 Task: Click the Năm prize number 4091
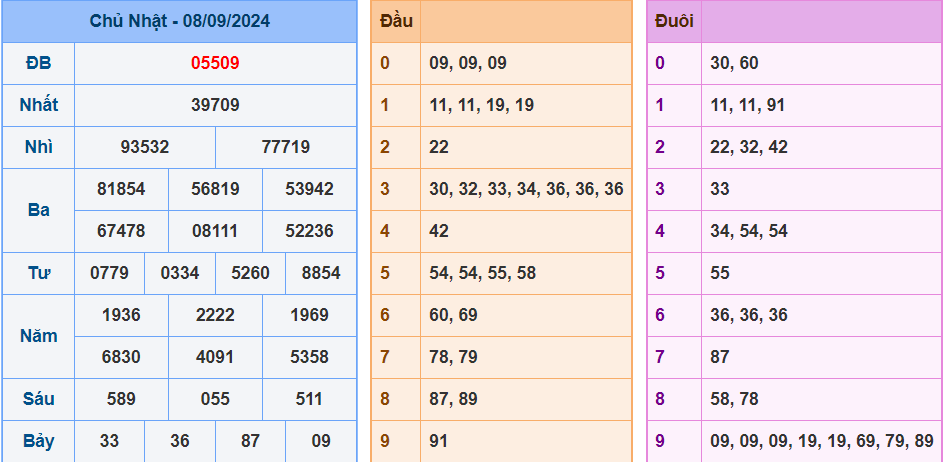[x=215, y=357]
